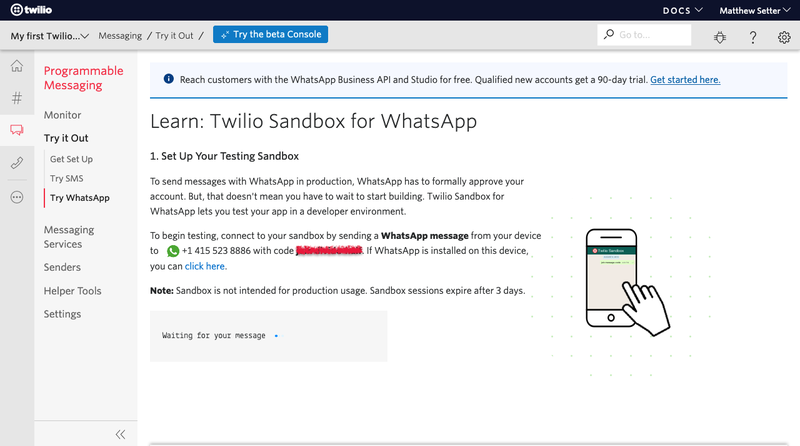This screenshot has width=800, height=446.
Task: Open the Phone Numbers hash icon
Action: [17, 97]
